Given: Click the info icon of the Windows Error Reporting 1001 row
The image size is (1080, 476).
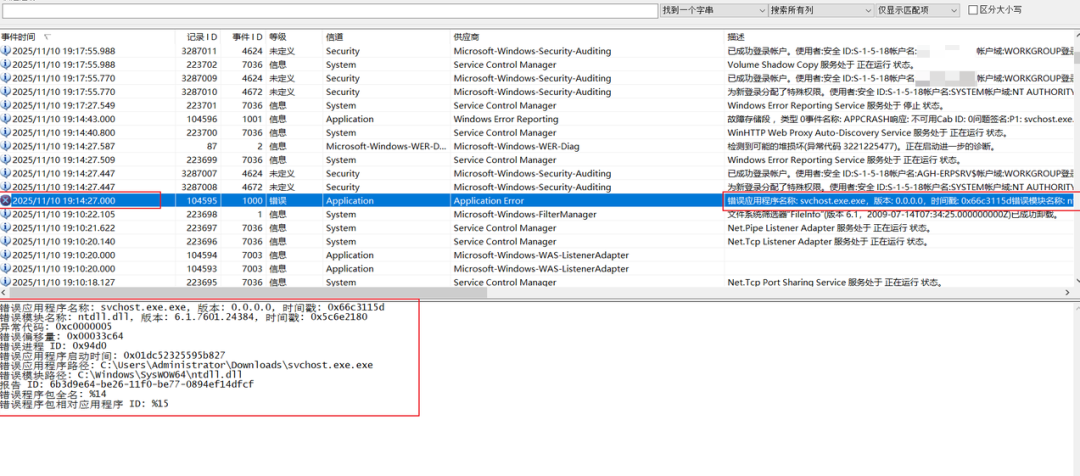Looking at the screenshot, I should (6, 119).
